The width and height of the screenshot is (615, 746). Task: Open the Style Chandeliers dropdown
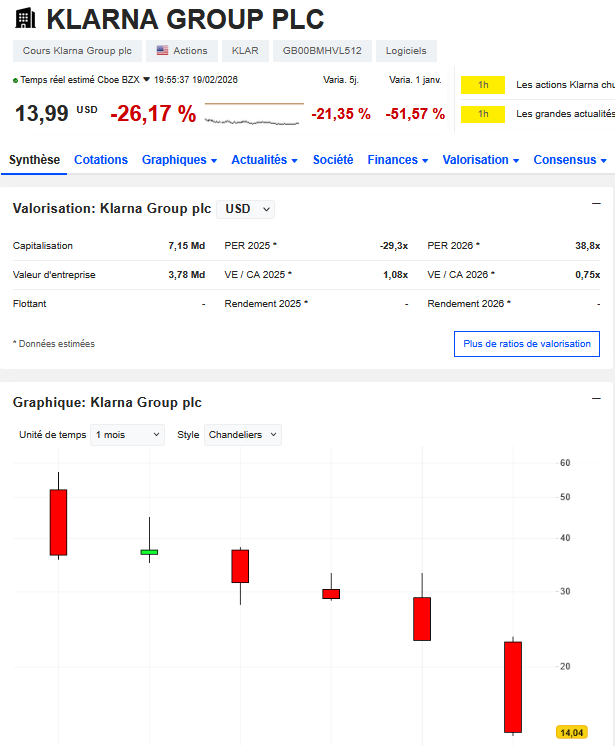[x=243, y=435]
